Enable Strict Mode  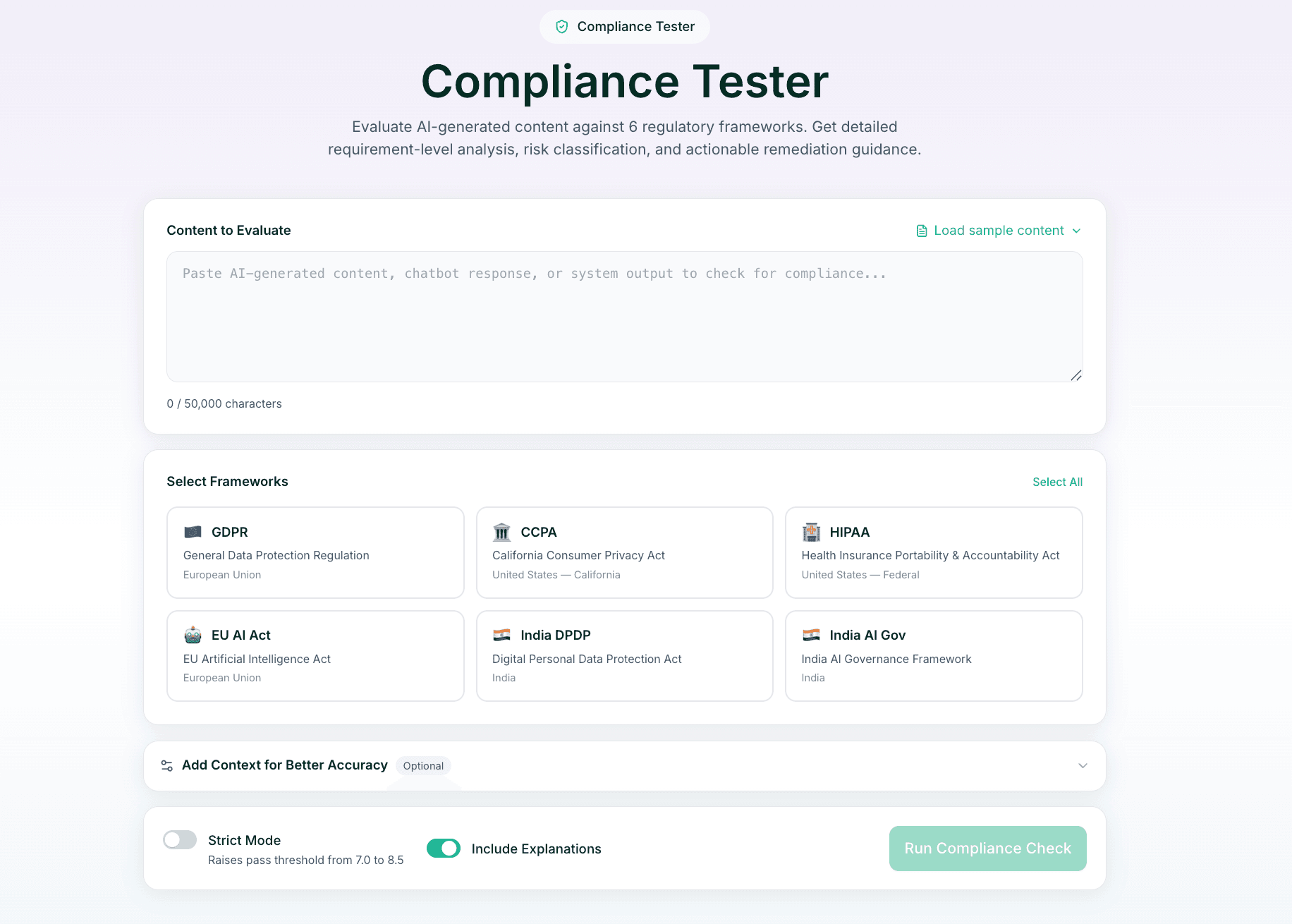(179, 839)
